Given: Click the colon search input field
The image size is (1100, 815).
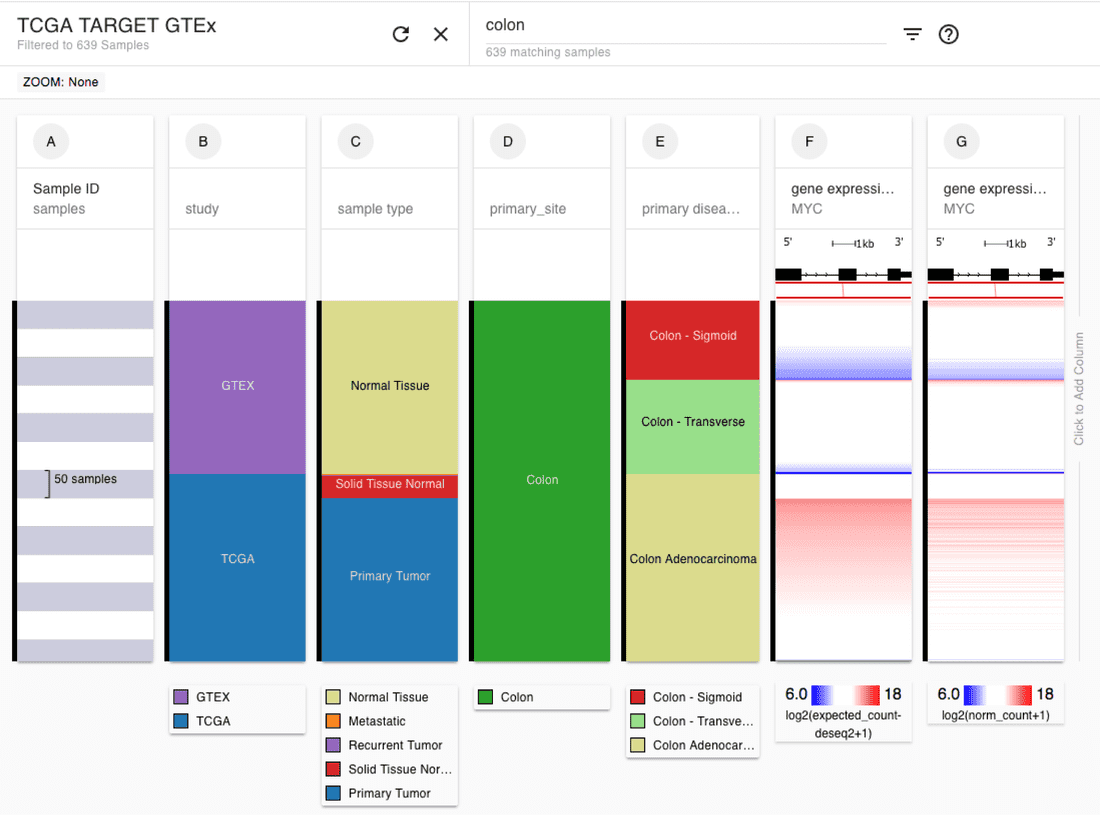Looking at the screenshot, I should [x=685, y=26].
